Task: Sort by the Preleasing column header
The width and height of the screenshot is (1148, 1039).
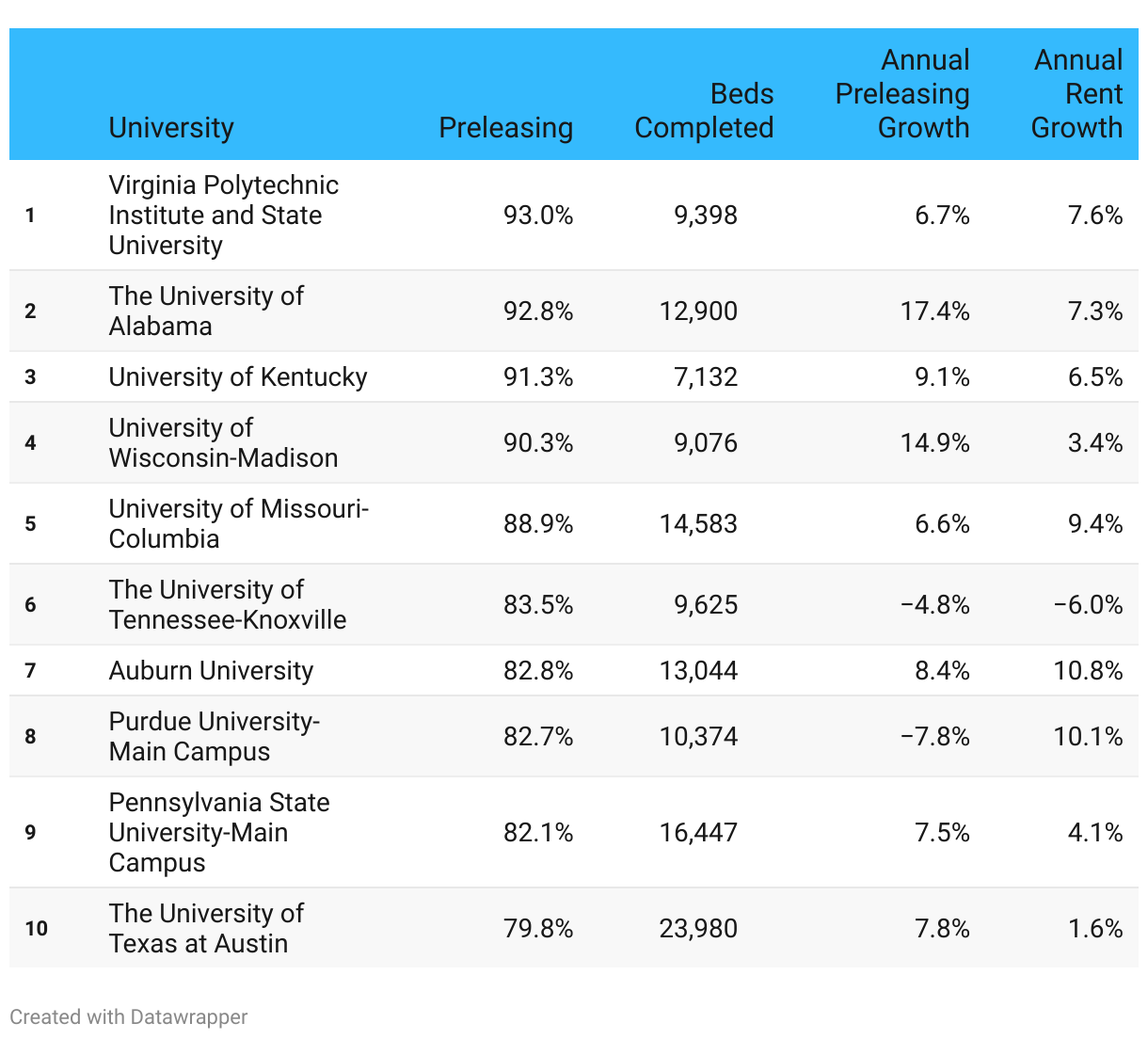Action: pyautogui.click(x=505, y=128)
